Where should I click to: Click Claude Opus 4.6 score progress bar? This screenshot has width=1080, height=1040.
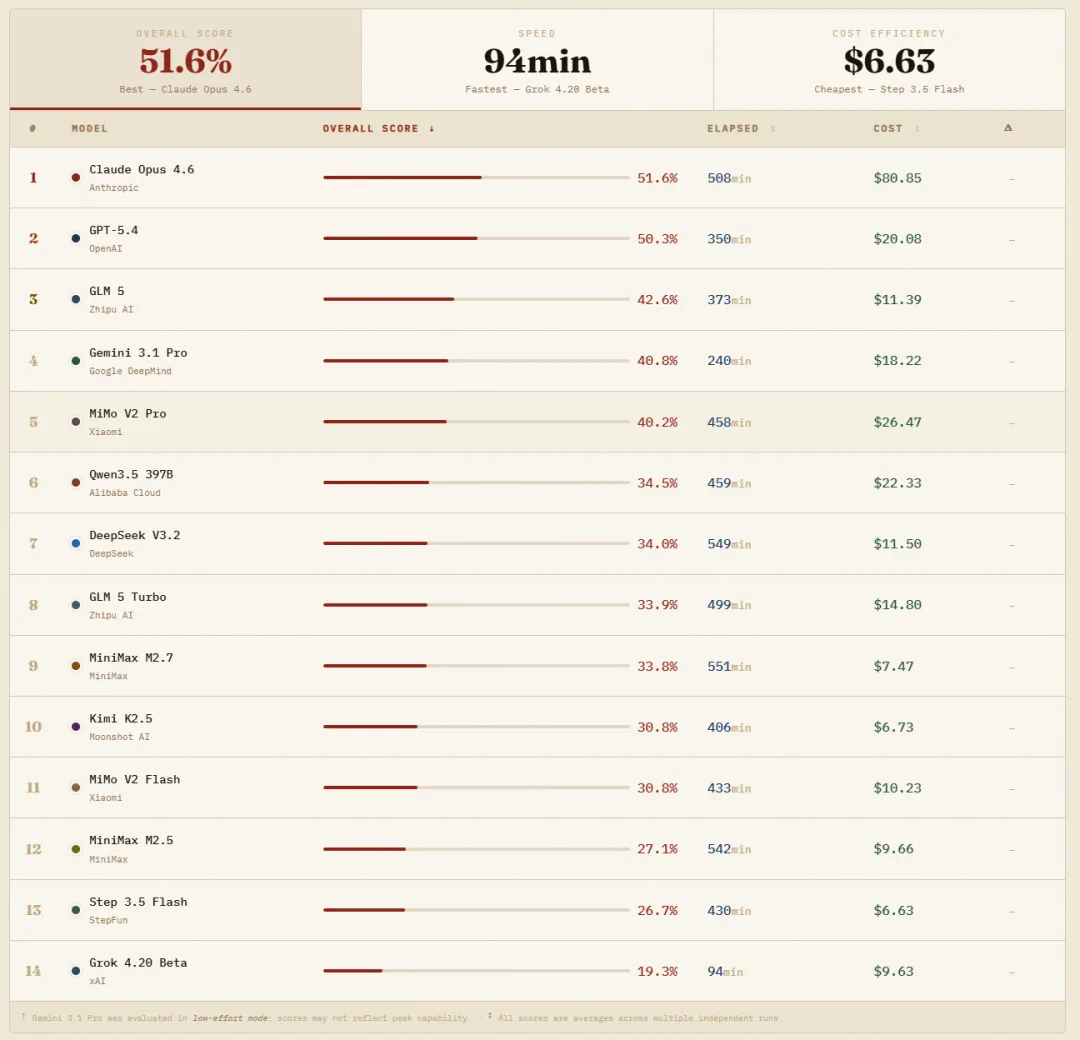476,178
